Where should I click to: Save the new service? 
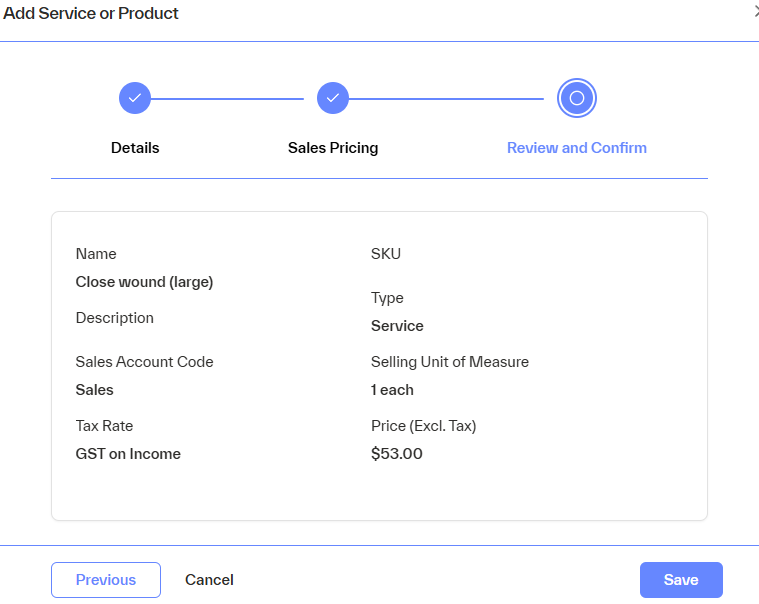[681, 580]
